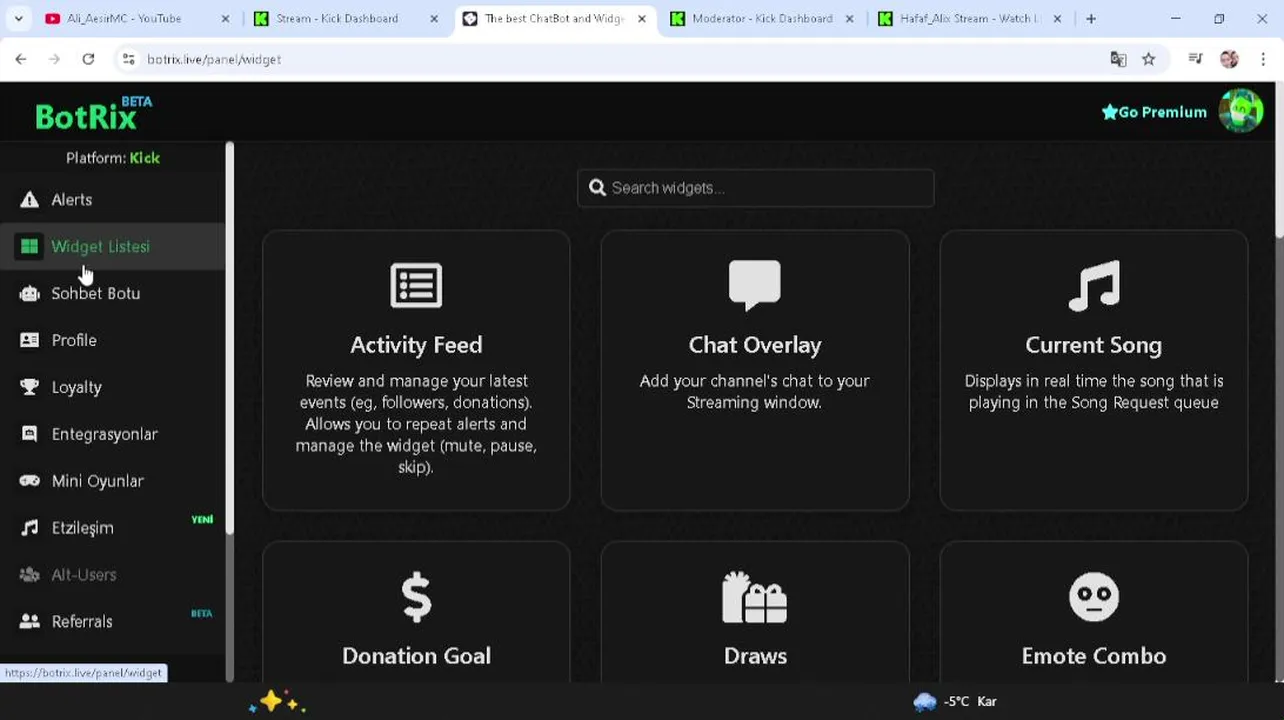1284x720 pixels.
Task: Click the Etkileşim menu label
Action: (83, 528)
